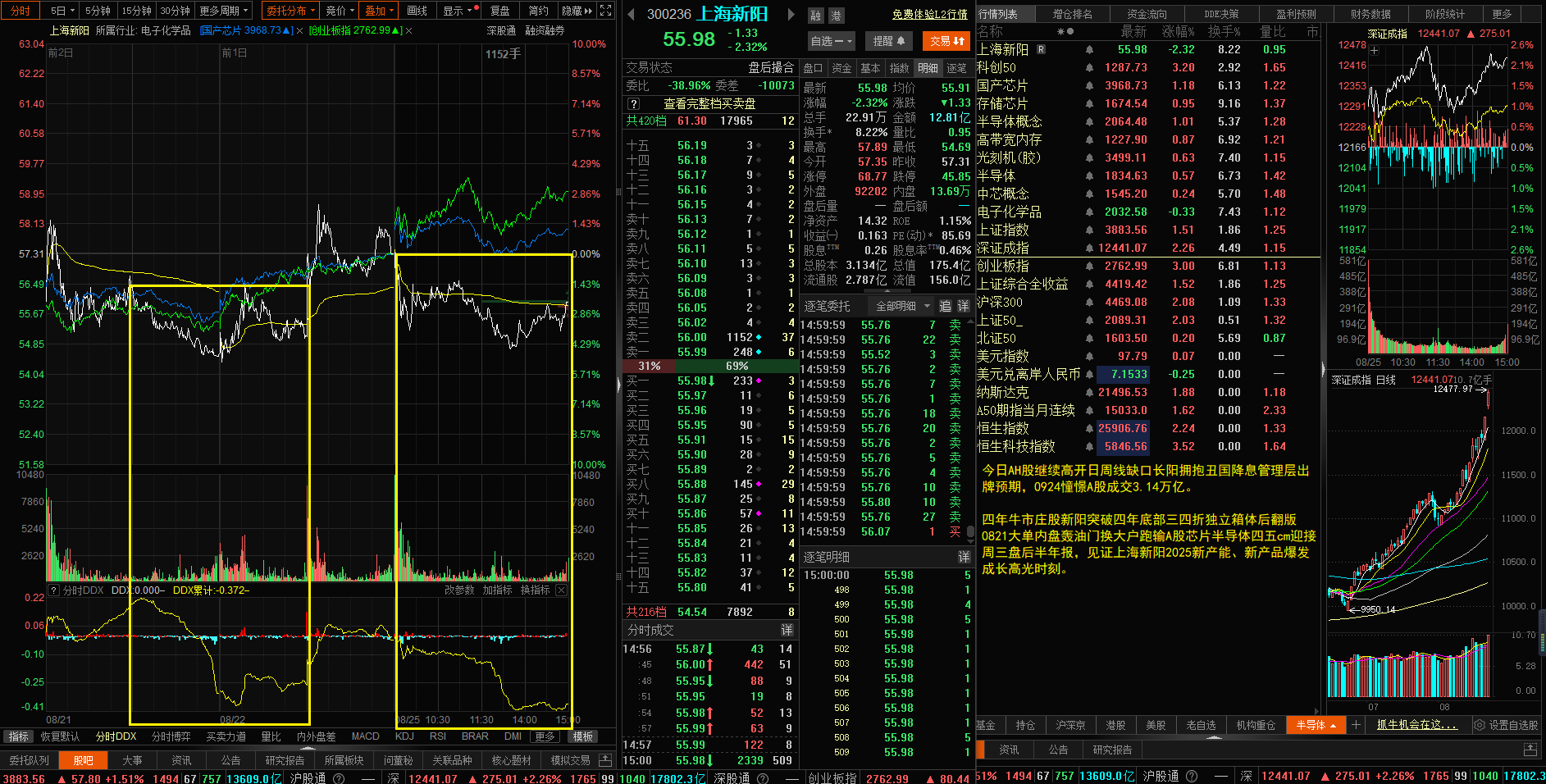
Task: Toggle the 分时 intraday chart mode
Action: (21, 11)
